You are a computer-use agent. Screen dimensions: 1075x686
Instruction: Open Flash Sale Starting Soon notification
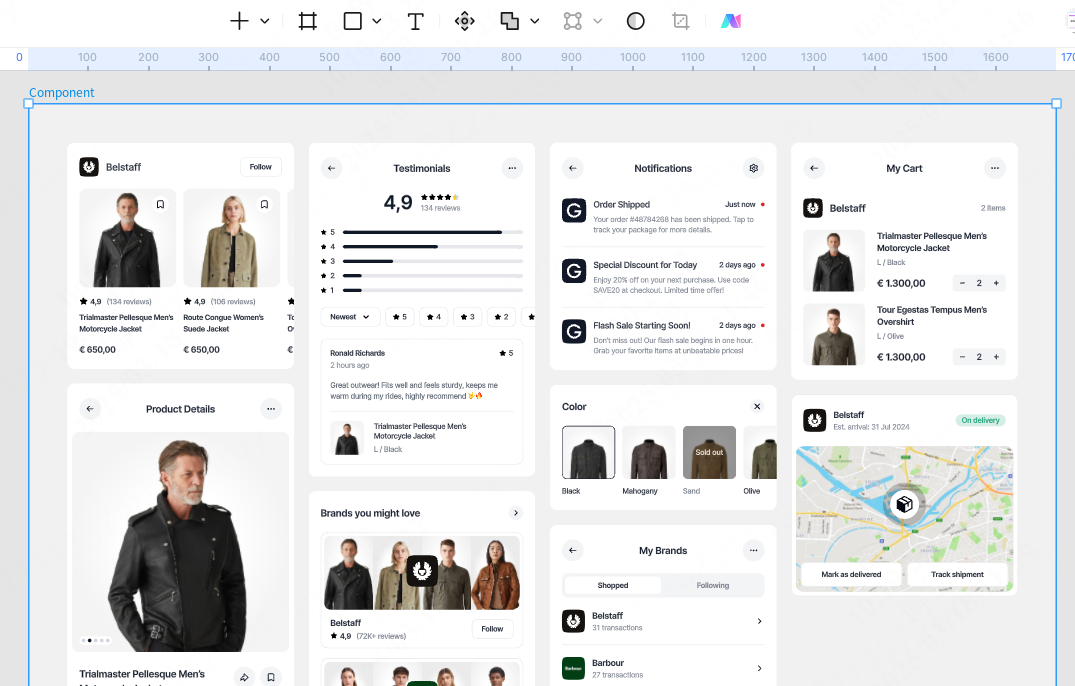[x=663, y=338]
